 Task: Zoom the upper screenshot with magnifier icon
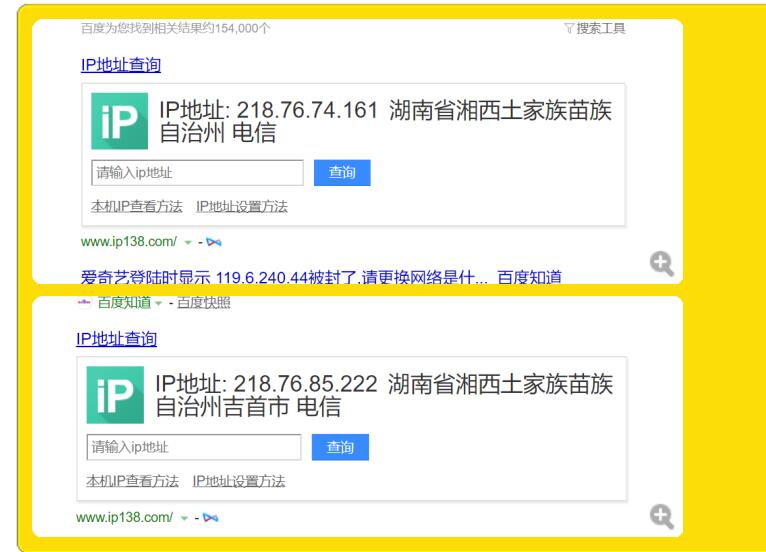pos(662,264)
